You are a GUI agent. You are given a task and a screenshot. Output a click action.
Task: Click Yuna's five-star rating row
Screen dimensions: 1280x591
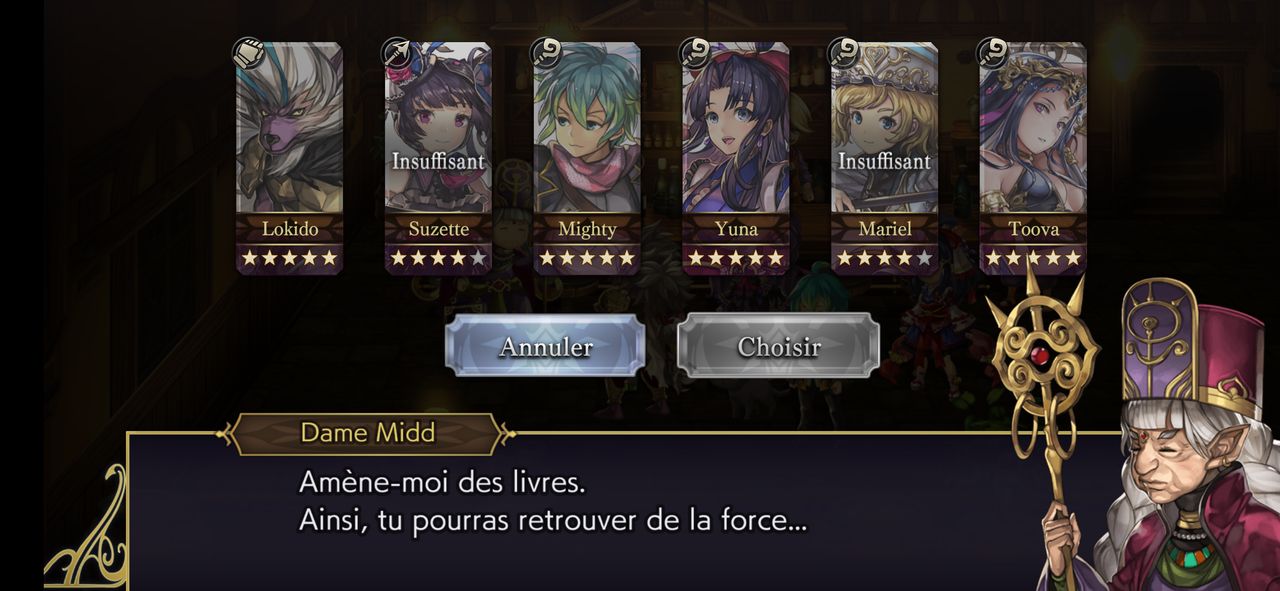736,258
